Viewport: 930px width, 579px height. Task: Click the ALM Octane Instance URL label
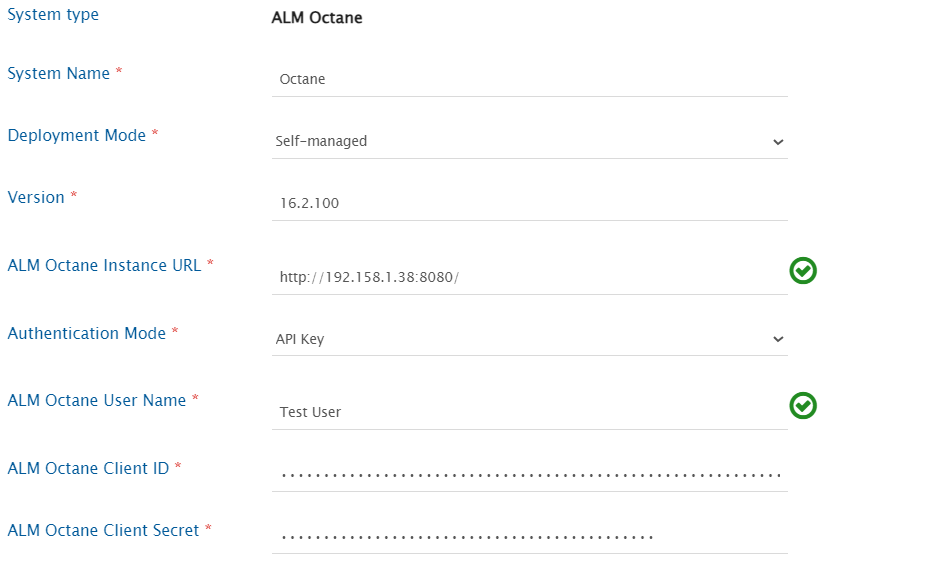point(105,265)
